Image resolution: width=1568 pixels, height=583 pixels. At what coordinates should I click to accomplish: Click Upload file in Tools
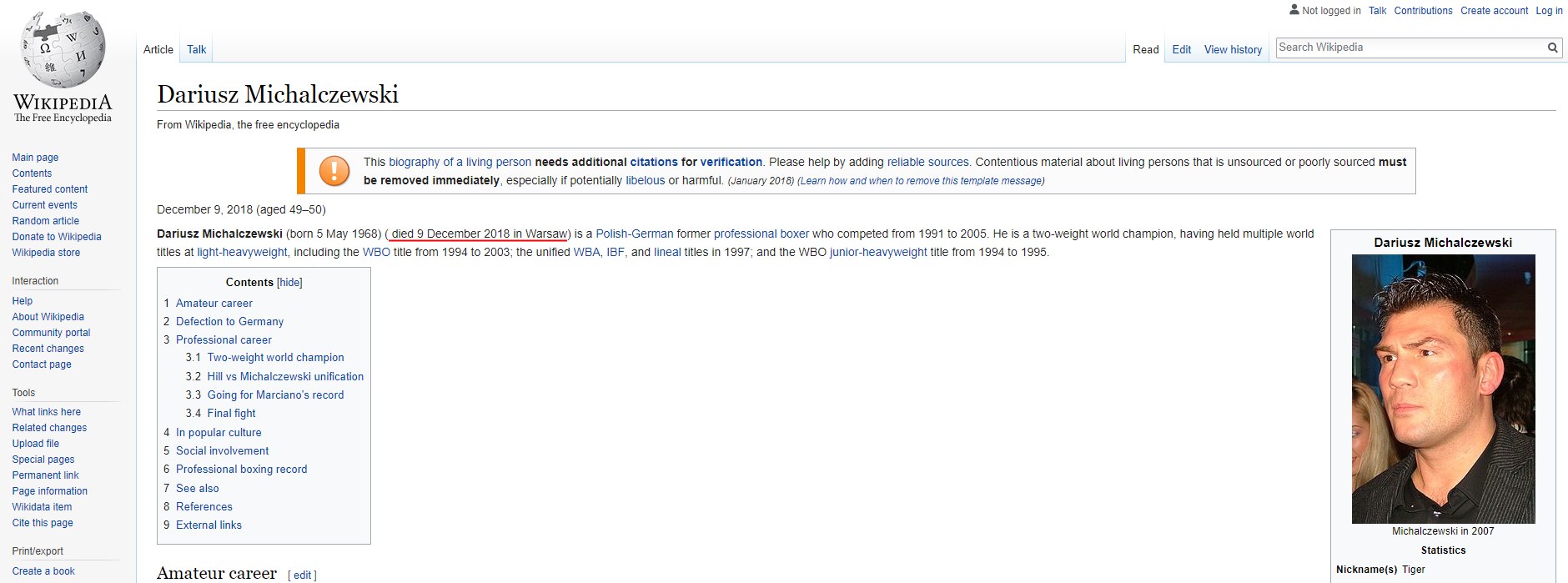(36, 444)
